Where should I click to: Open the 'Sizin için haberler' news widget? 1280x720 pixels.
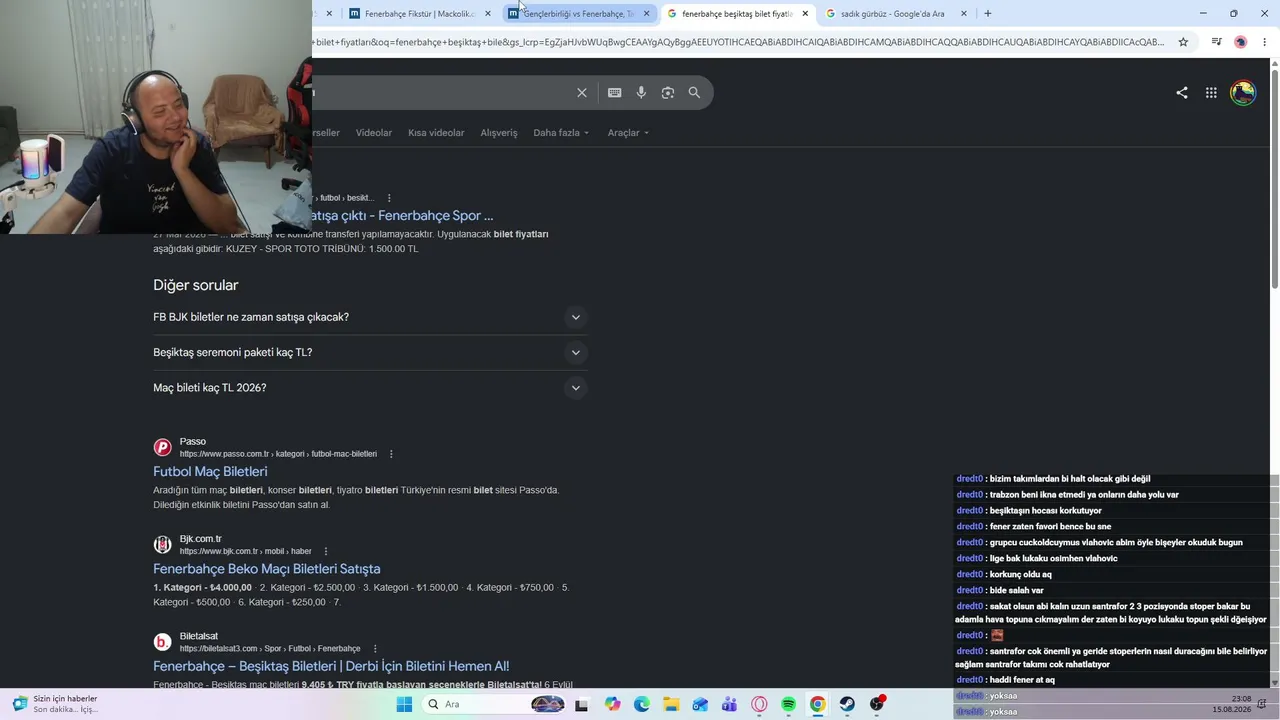tap(55, 704)
